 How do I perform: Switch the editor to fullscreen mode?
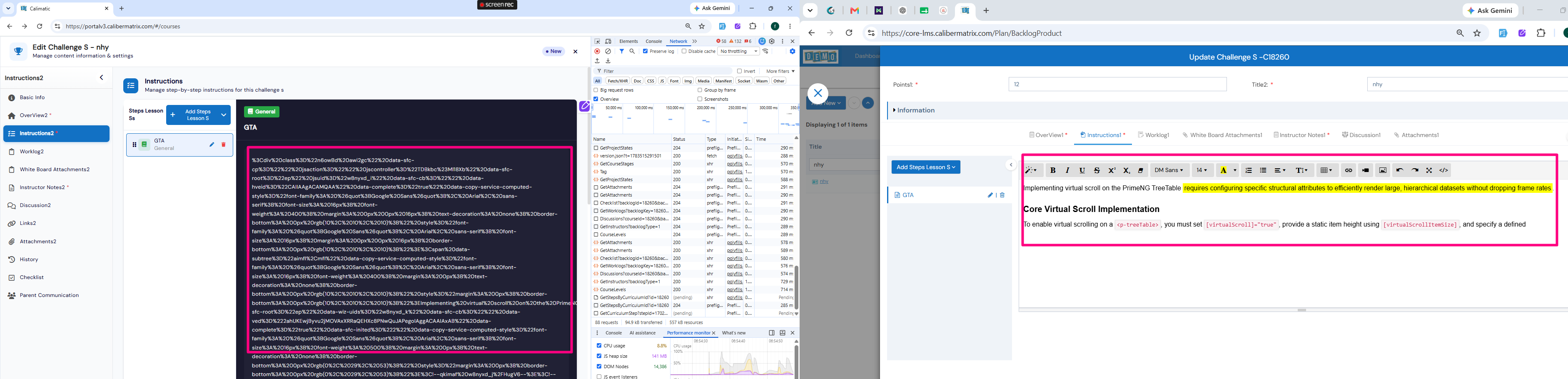point(1429,170)
